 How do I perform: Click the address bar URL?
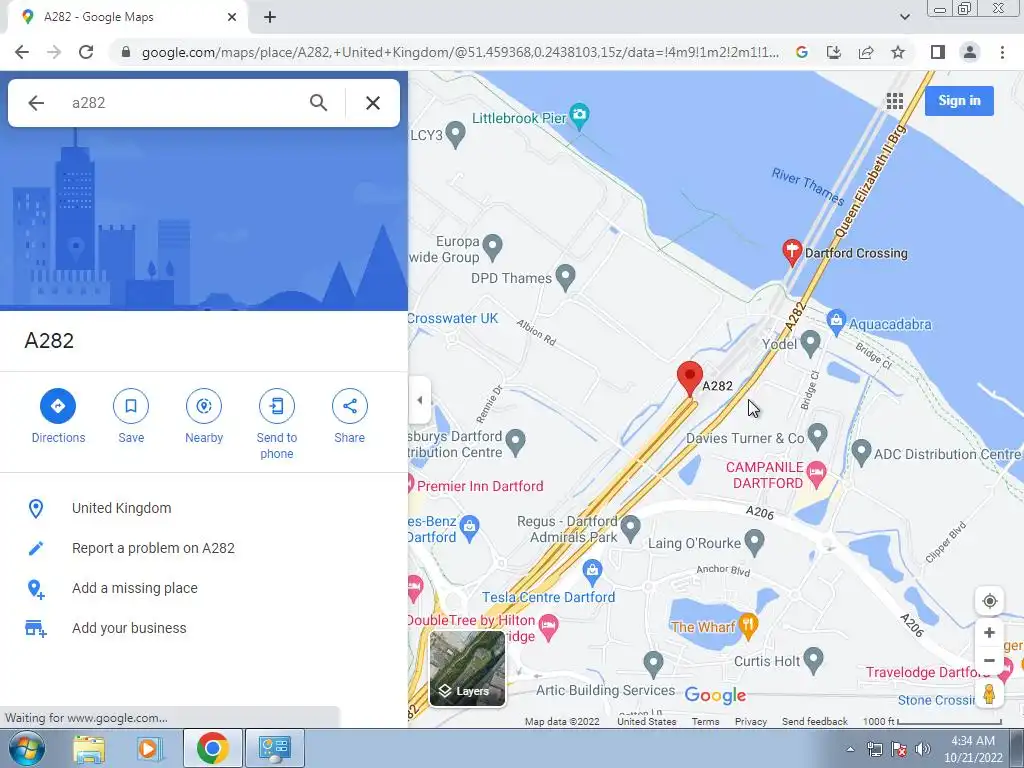click(460, 52)
